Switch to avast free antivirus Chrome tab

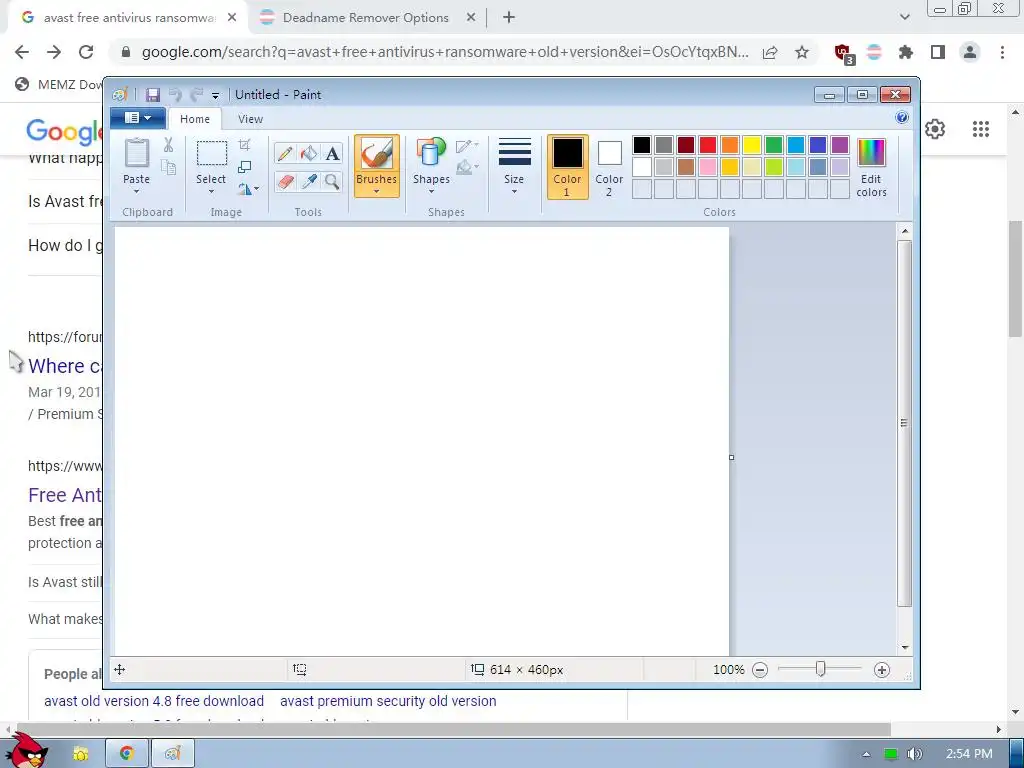[128, 18]
